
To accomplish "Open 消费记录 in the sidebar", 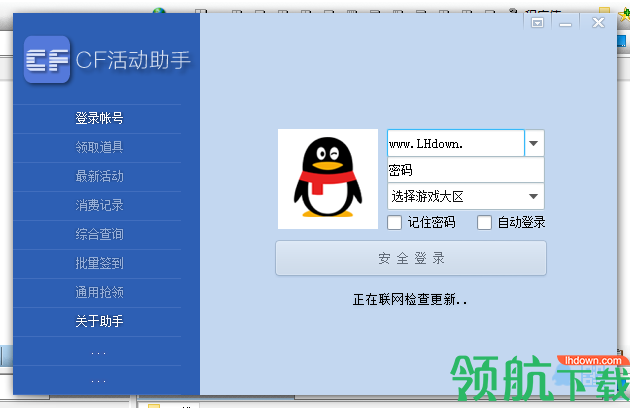I will pos(99,205).
